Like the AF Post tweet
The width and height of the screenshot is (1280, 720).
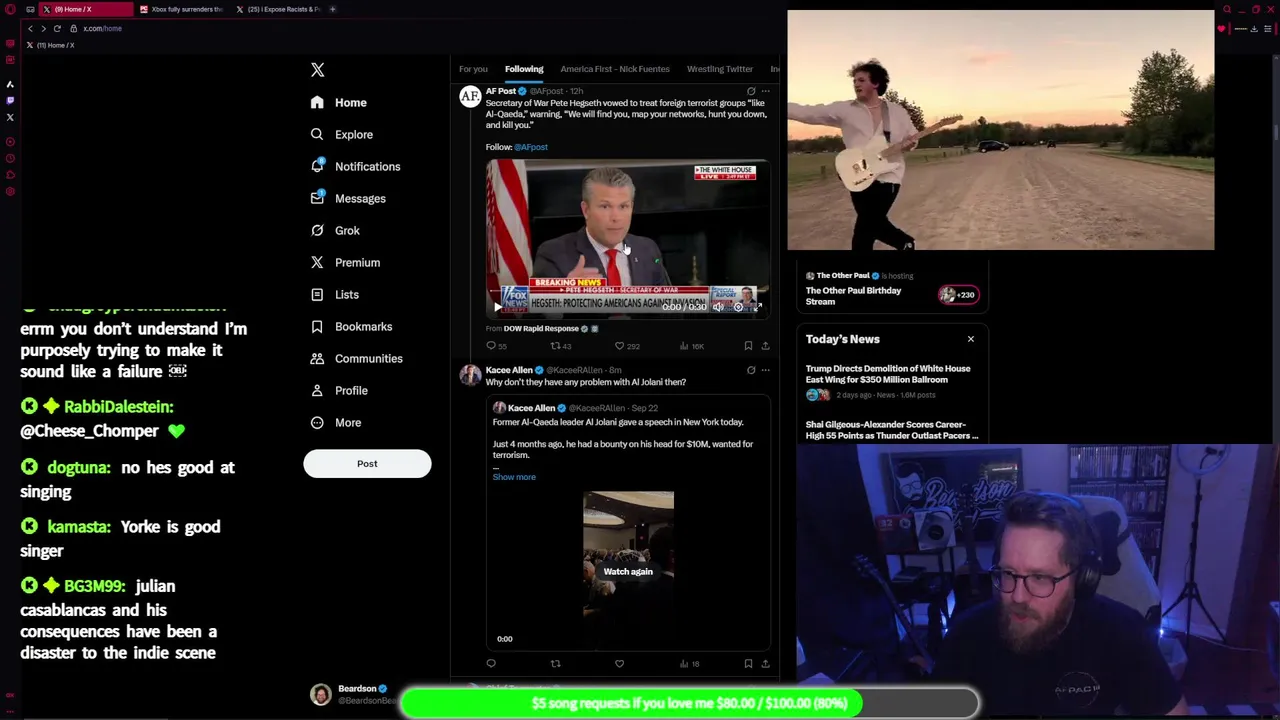click(619, 346)
